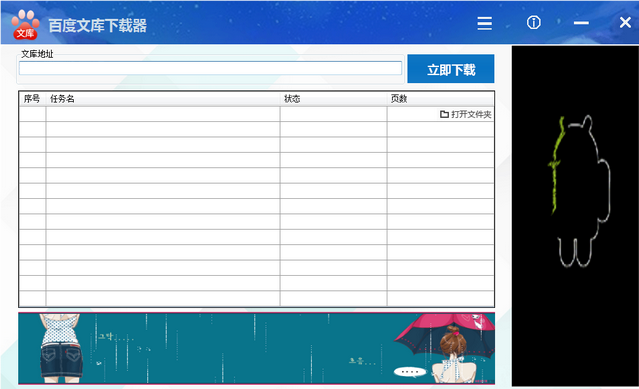The image size is (639, 389).
Task: Click the 百度文库下载器 title text
Action: pyautogui.click(x=97, y=25)
